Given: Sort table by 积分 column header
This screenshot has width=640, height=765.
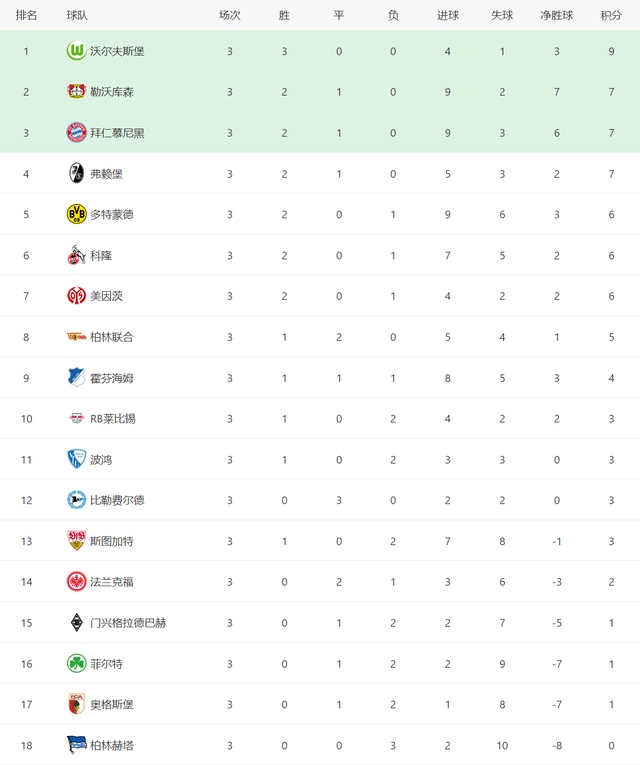Looking at the screenshot, I should point(611,15).
